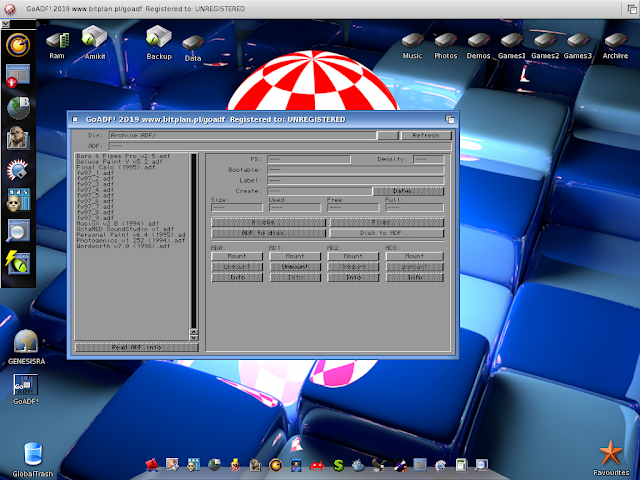The image size is (640, 480).
Task: Click the ADF to disk... button
Action: 268,233
